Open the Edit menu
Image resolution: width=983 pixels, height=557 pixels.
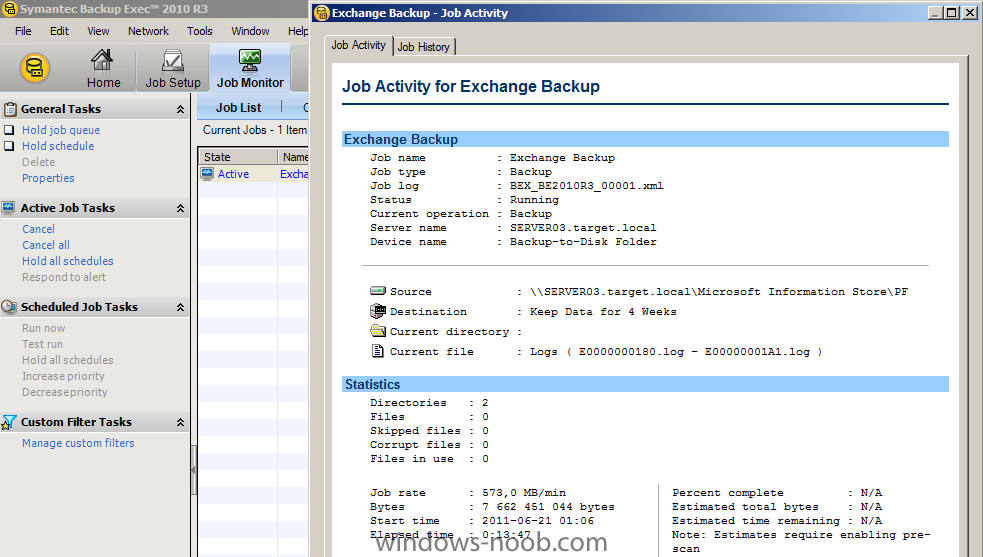click(60, 31)
